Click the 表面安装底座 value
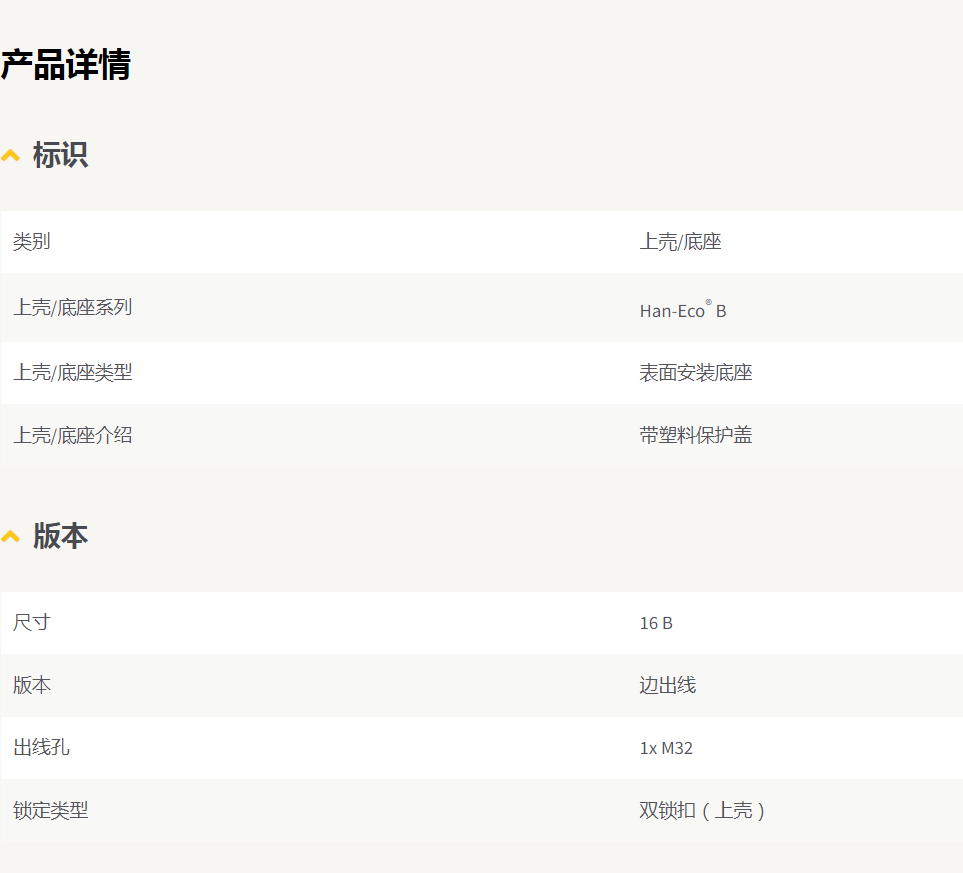The height and width of the screenshot is (873, 963). [695, 373]
